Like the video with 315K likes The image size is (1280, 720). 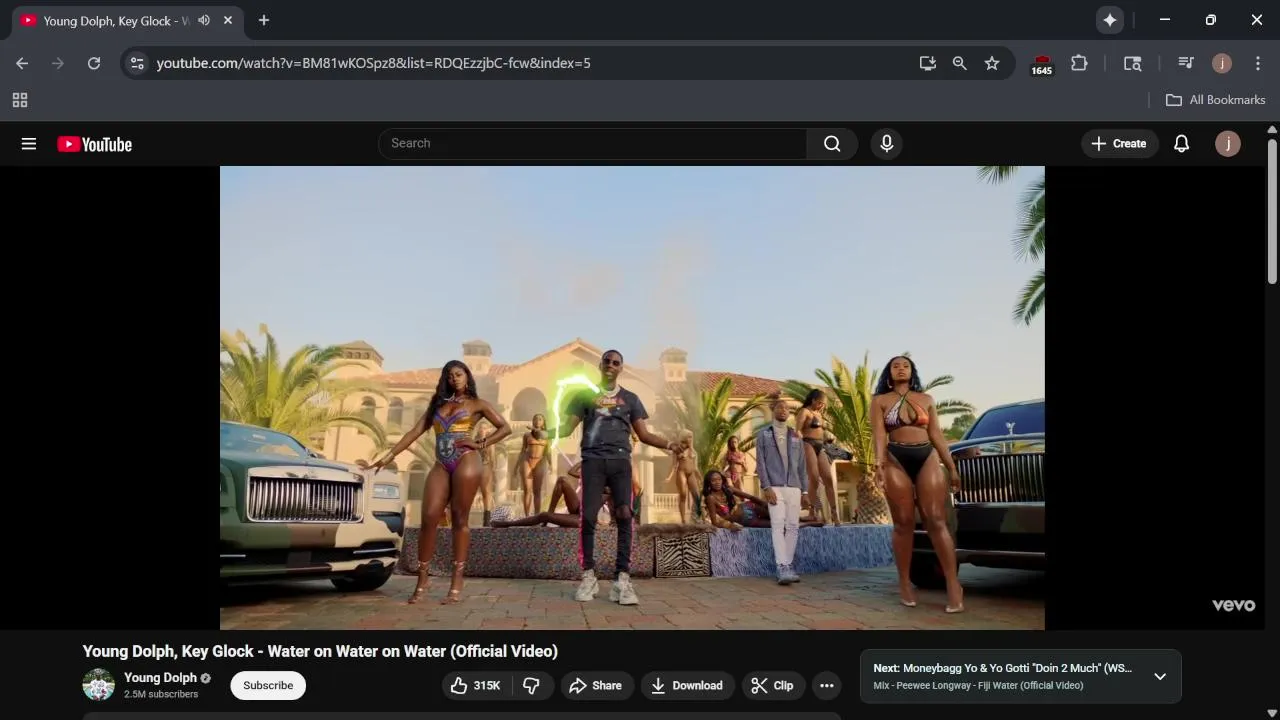475,685
